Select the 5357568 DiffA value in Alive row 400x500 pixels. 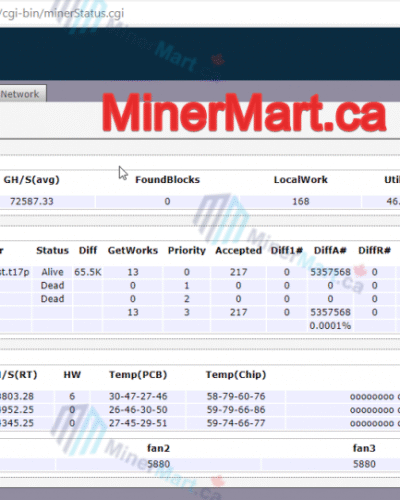330,272
